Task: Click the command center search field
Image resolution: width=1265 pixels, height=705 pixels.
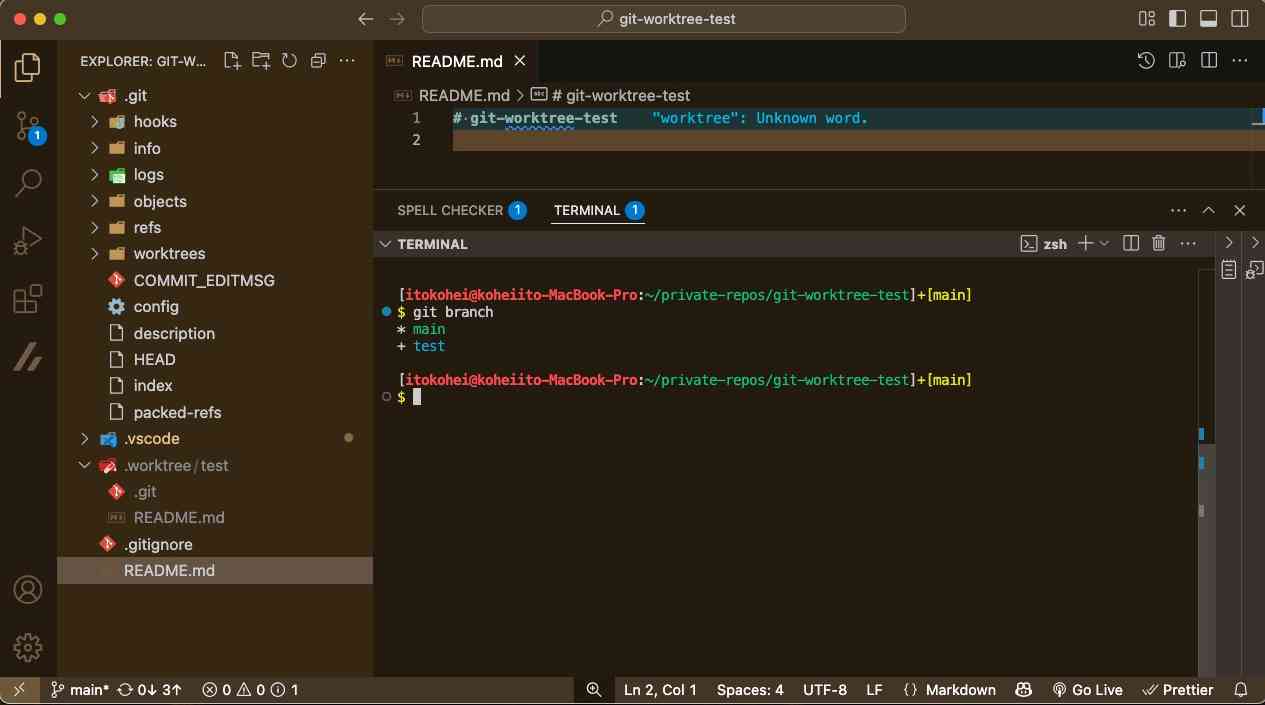Action: 663,19
